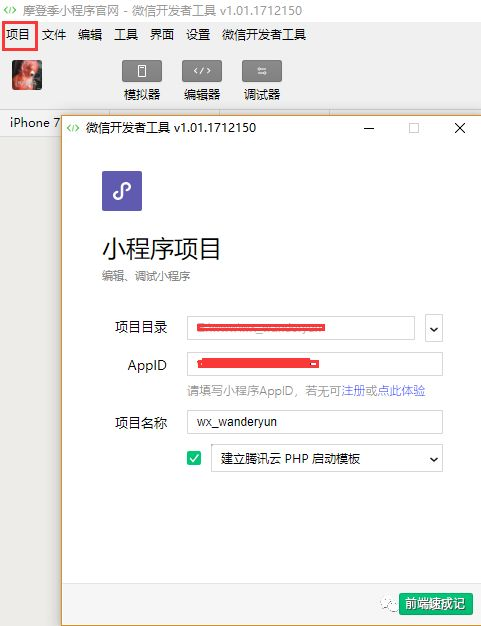This screenshot has height=626, width=481.
Task: Close the 小程序项目 dialog window
Action: pos(460,128)
